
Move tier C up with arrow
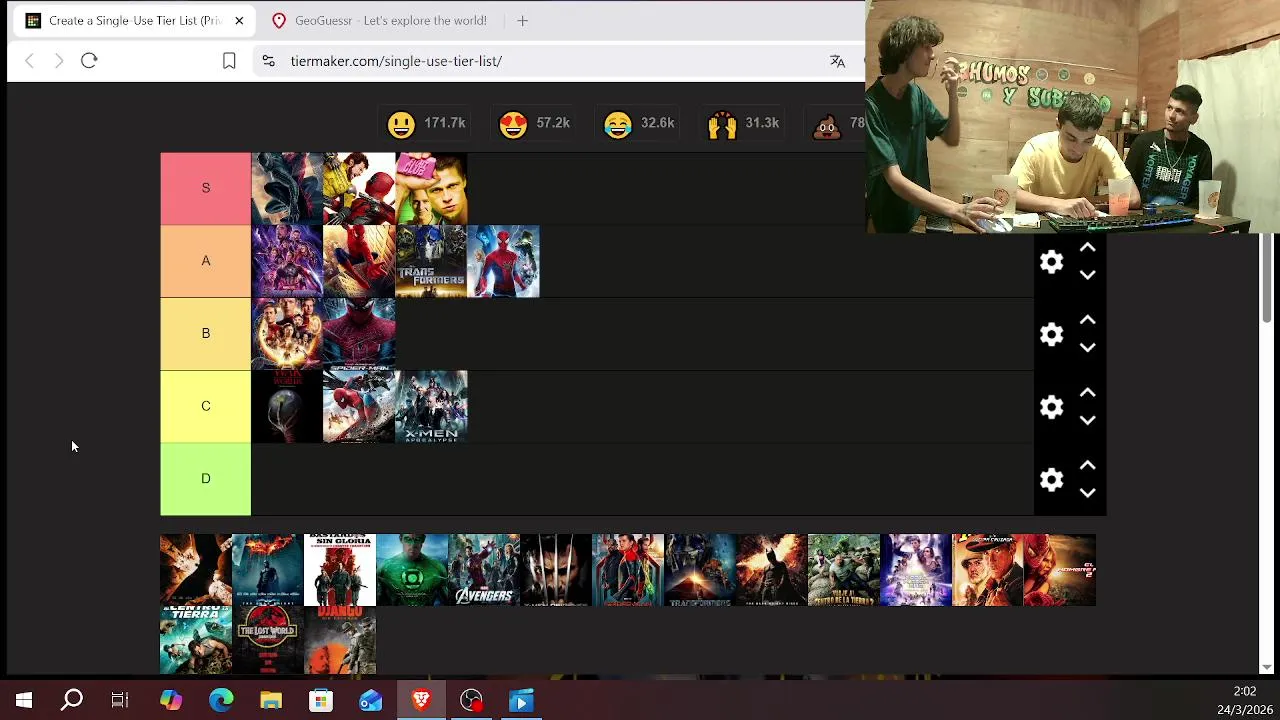point(1088,394)
